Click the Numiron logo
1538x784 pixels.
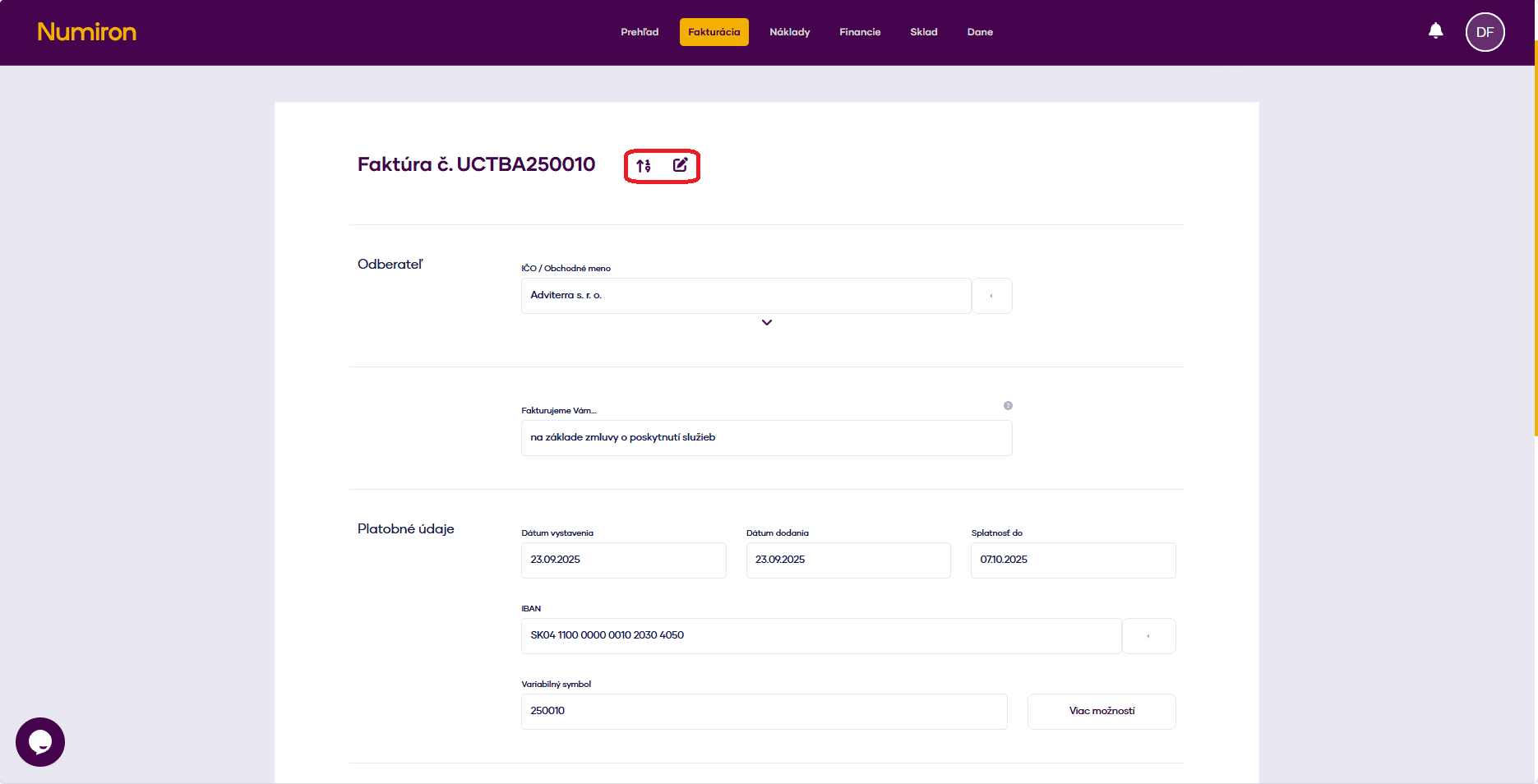click(86, 31)
